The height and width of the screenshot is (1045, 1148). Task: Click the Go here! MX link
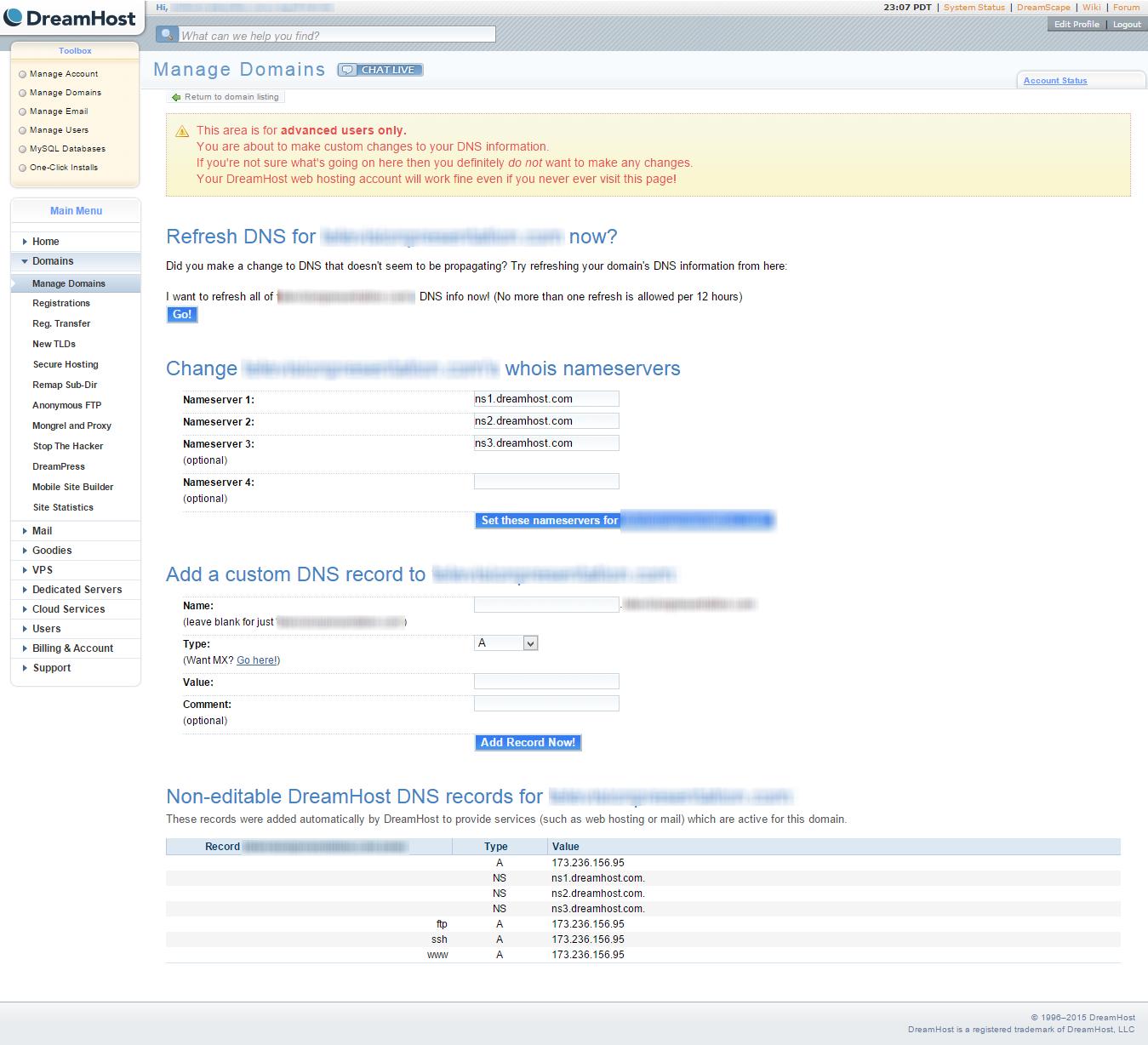(x=257, y=660)
